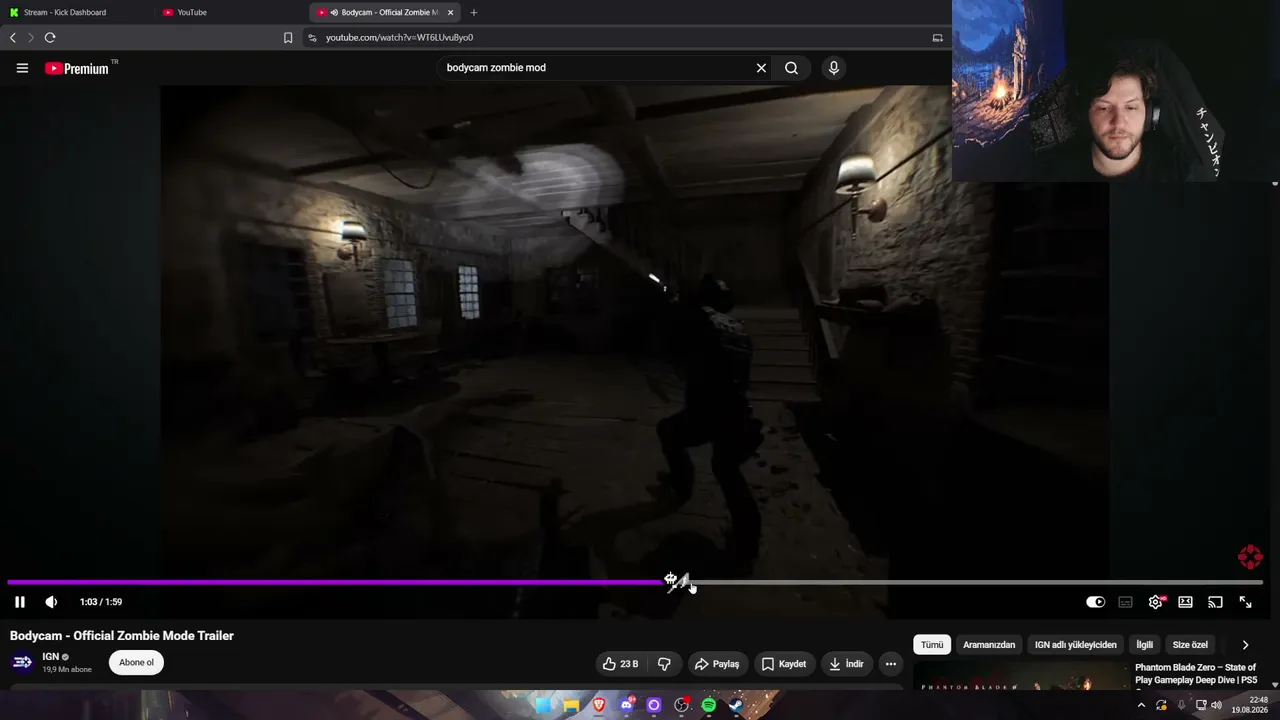This screenshot has width=1280, height=720.
Task: Reload the current page
Action: [50, 37]
